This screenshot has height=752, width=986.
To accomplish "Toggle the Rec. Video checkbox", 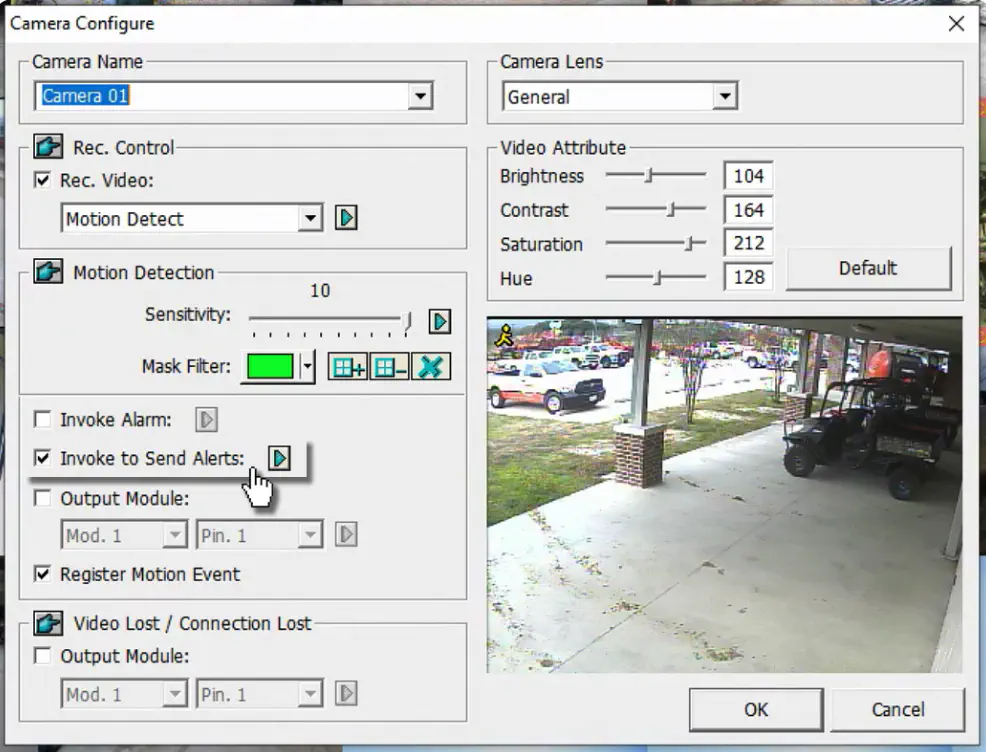I will coord(43,180).
